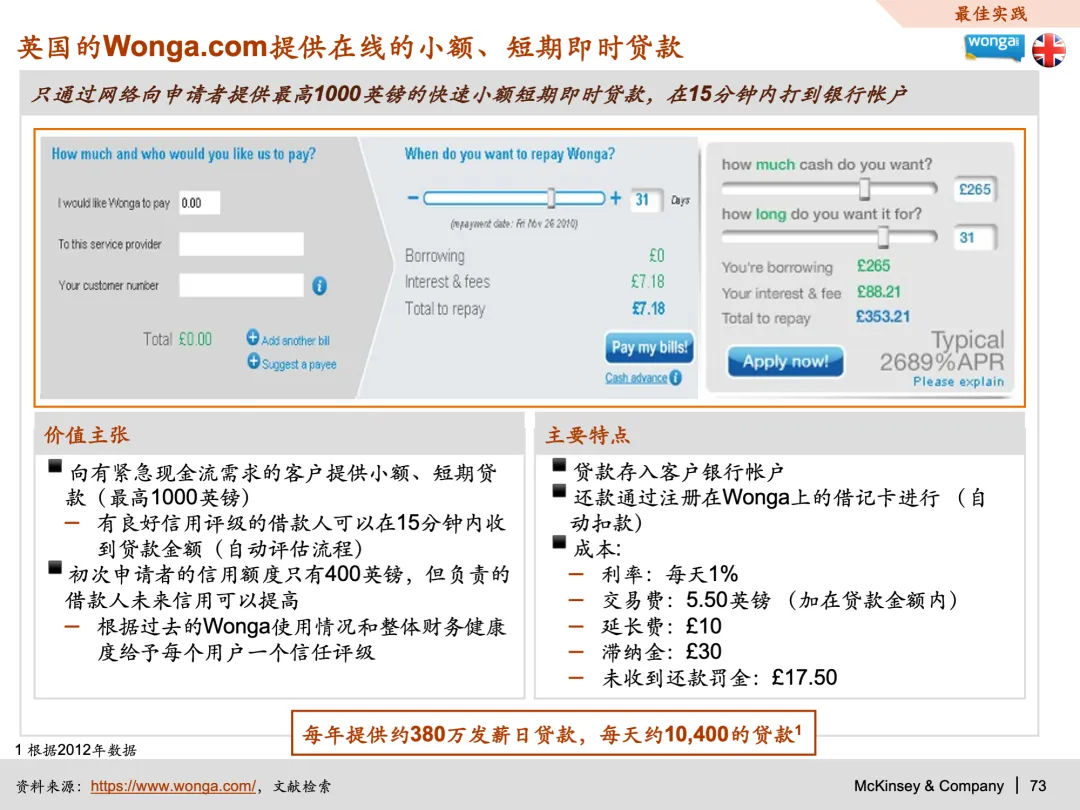This screenshot has height=810, width=1080.
Task: Click the '延长费: £10' line
Action: (661, 626)
